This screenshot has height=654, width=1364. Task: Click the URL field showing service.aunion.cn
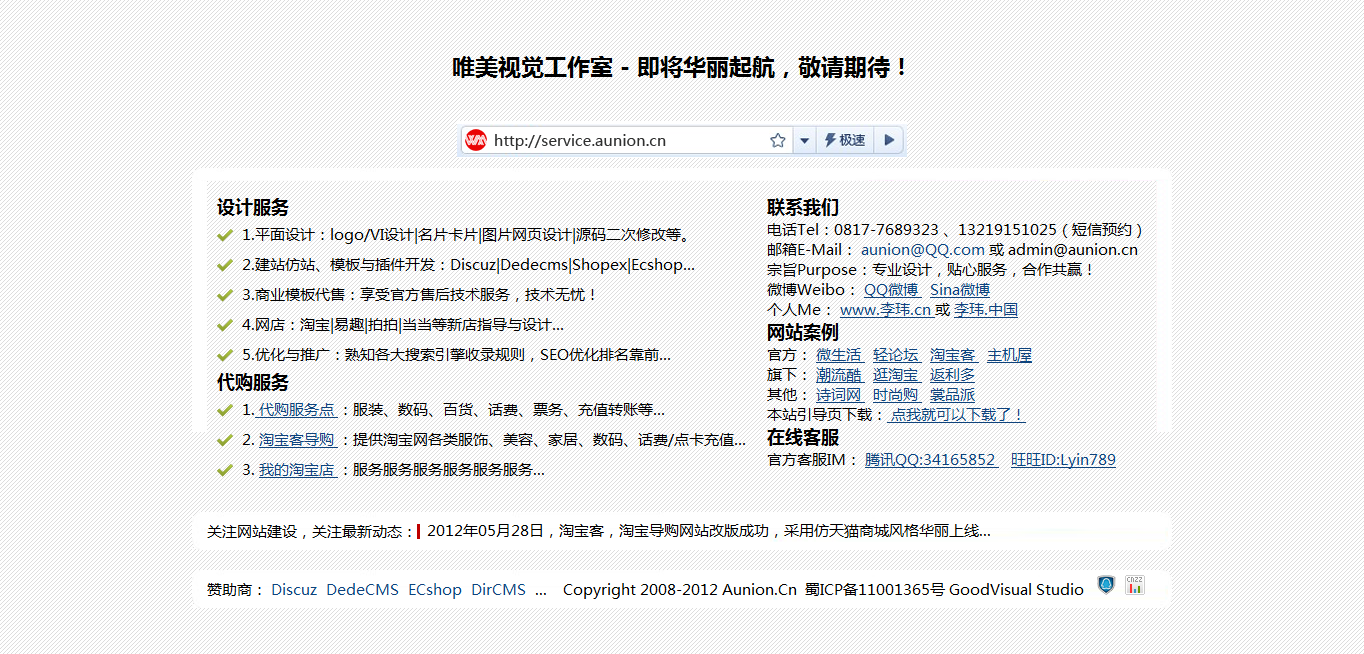point(620,140)
